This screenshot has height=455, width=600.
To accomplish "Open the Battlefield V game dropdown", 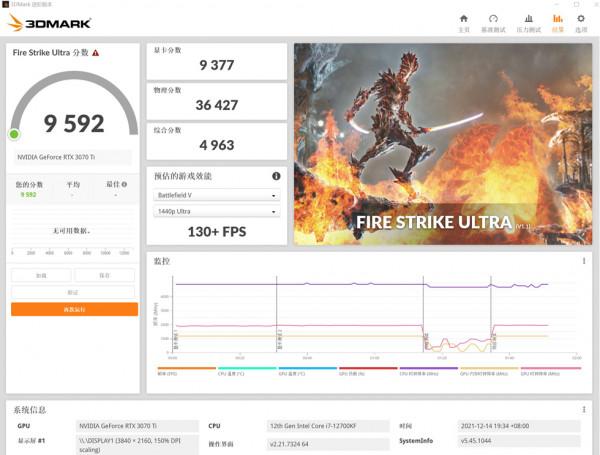I will click(217, 195).
